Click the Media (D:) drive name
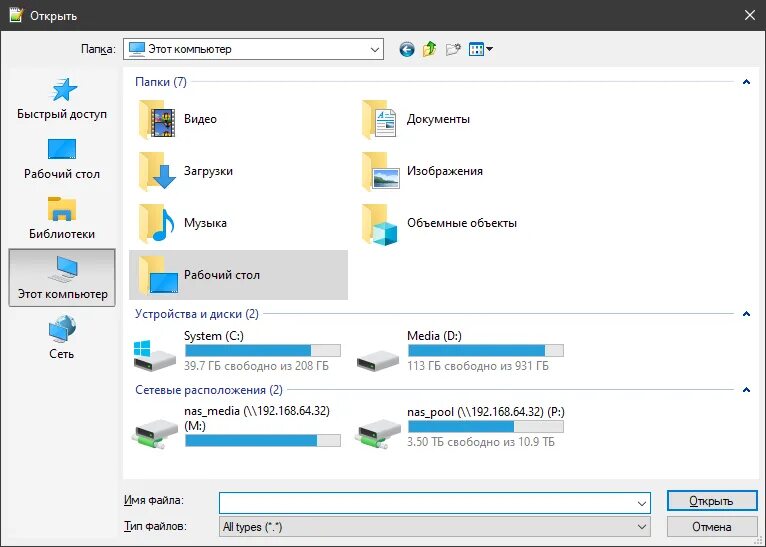Image resolution: width=766 pixels, height=547 pixels. coord(434,336)
